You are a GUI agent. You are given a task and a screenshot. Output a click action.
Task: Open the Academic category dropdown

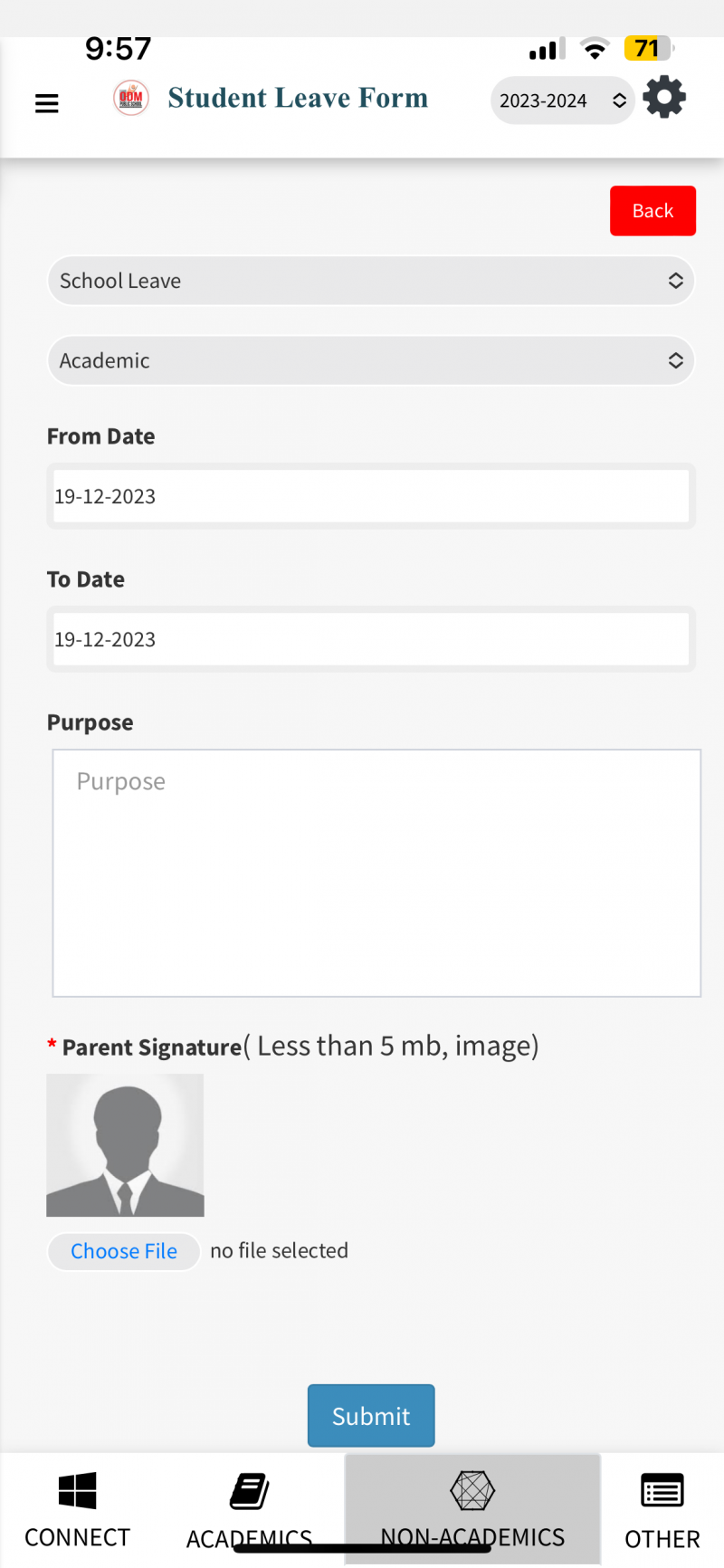pos(370,360)
